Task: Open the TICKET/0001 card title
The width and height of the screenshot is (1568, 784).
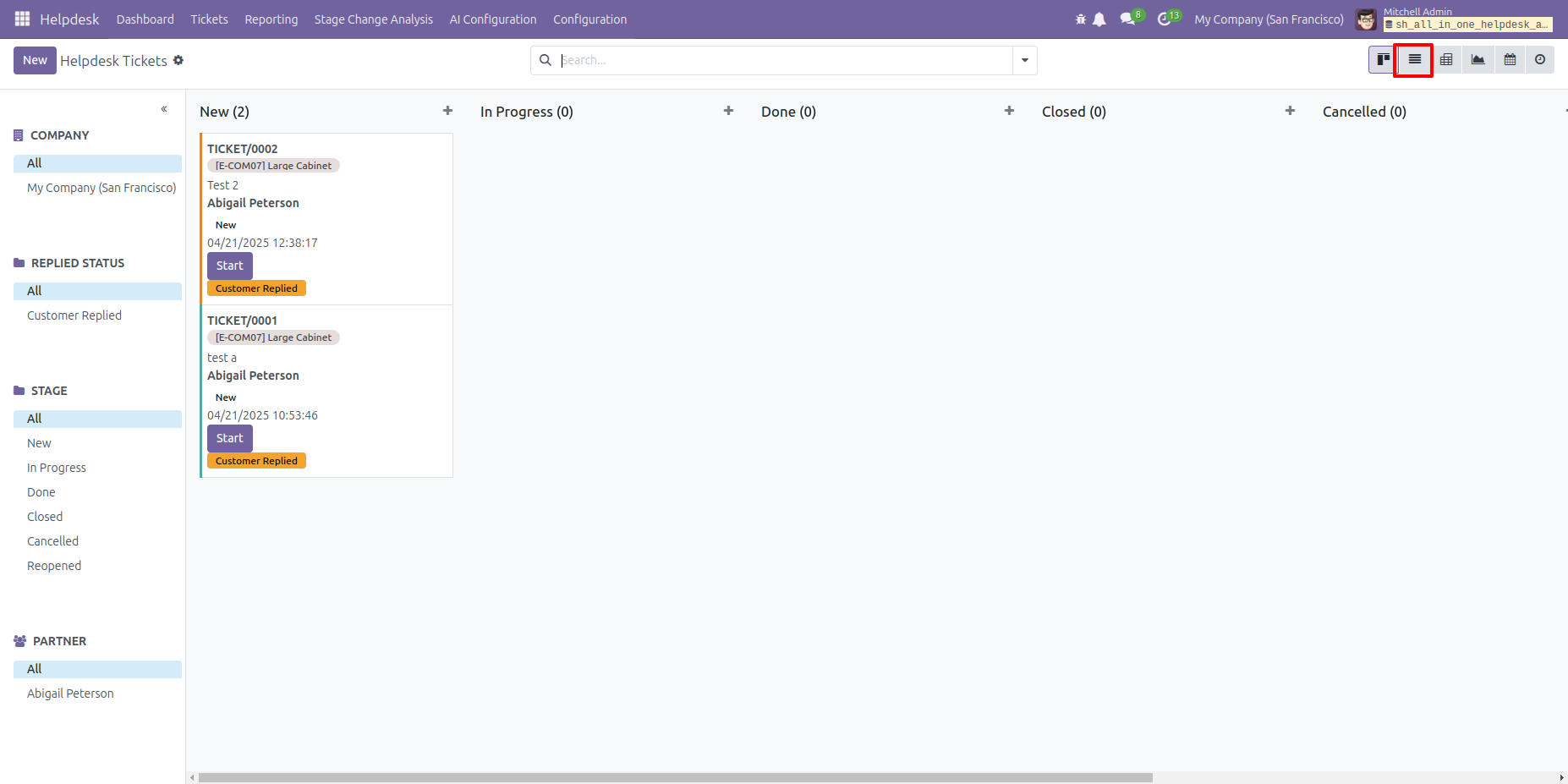Action: tap(243, 321)
